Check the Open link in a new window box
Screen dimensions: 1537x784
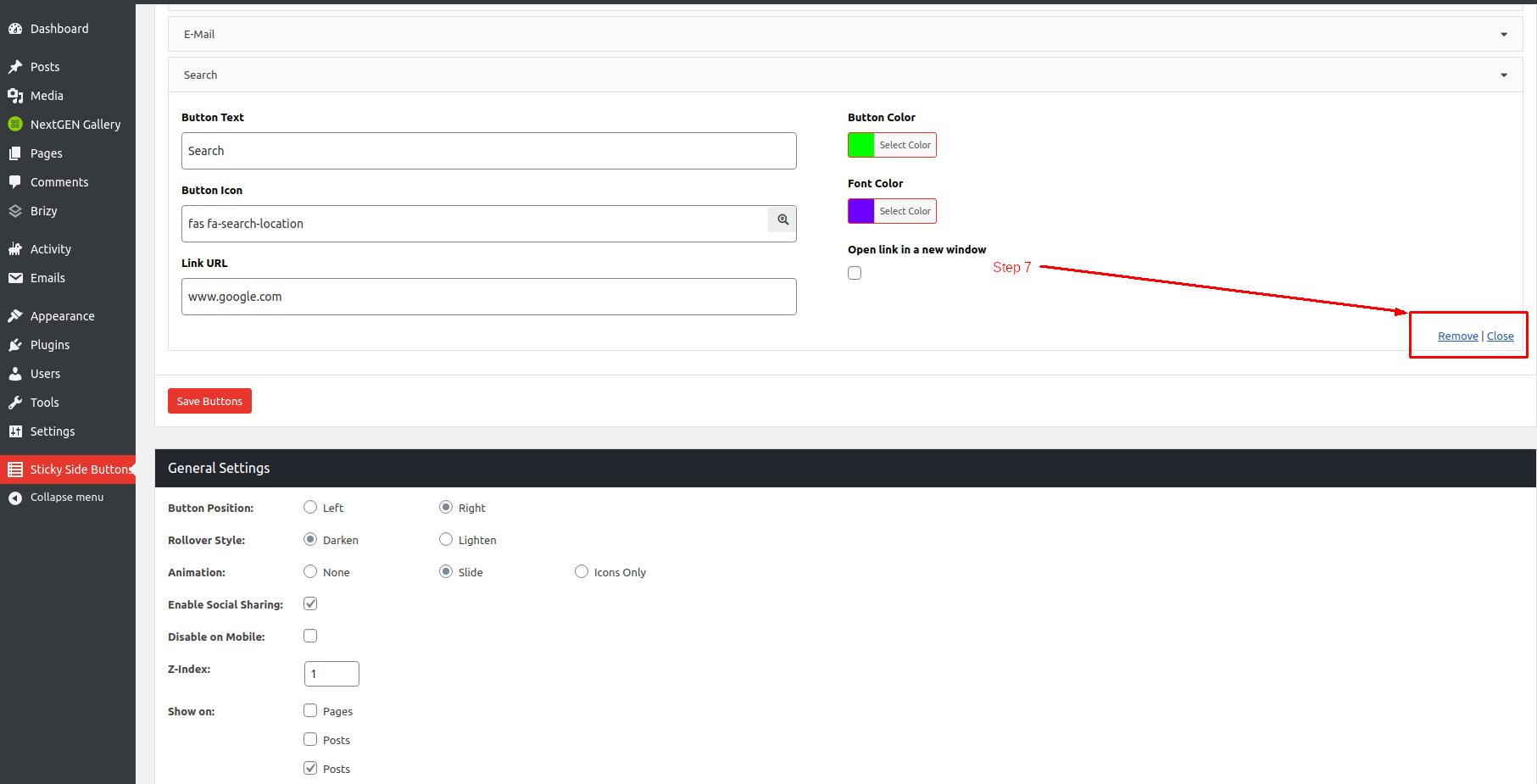855,273
